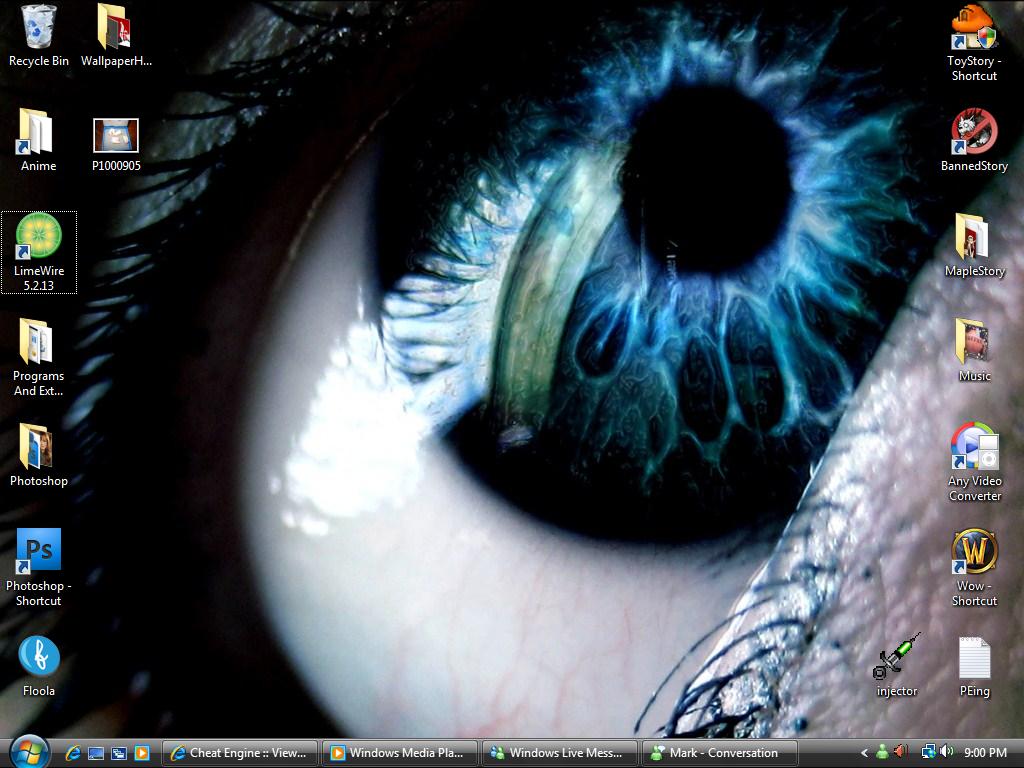
Task: Select the PEing text file icon
Action: (974, 658)
